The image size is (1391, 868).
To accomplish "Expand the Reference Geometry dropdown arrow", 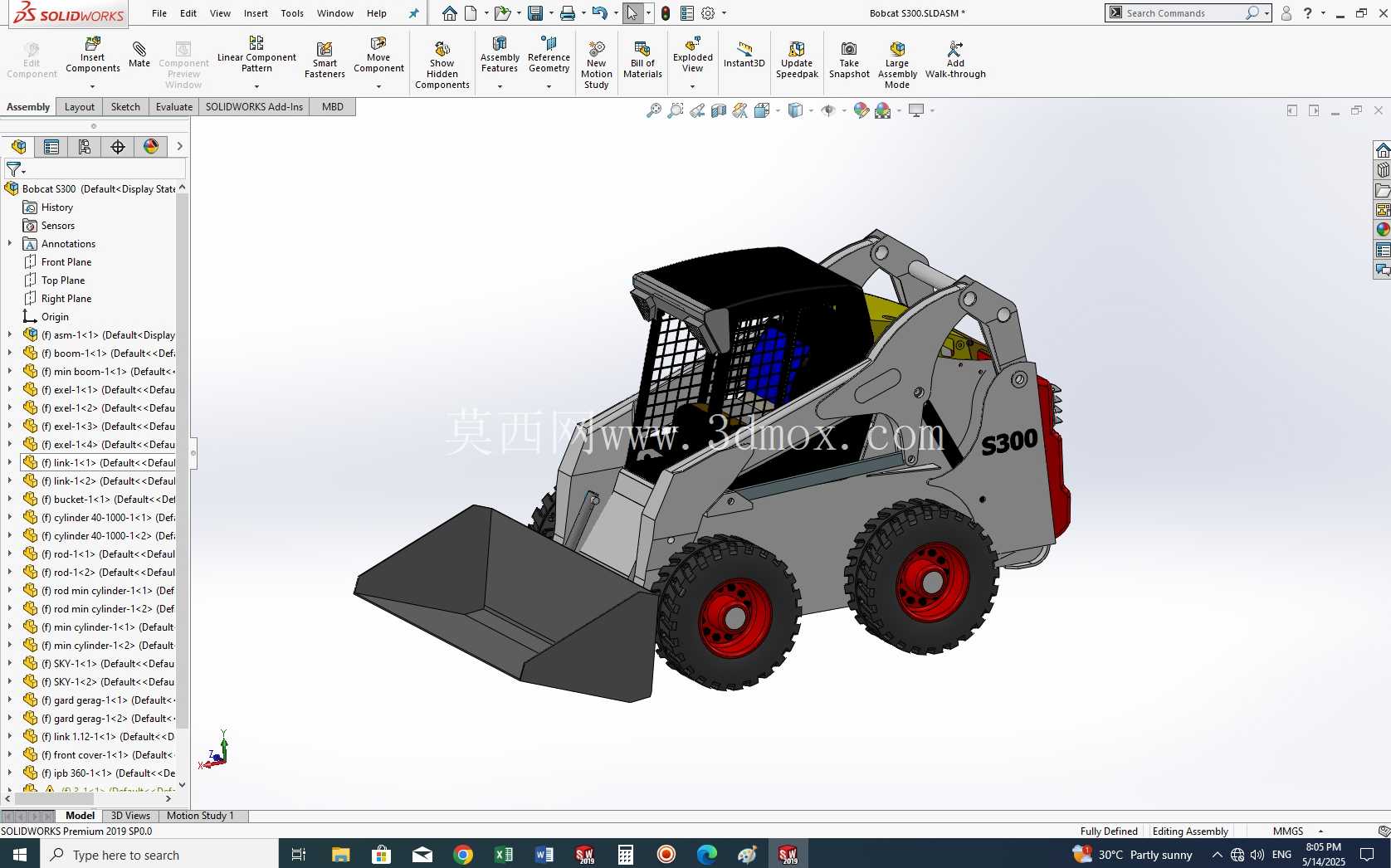I will [549, 86].
